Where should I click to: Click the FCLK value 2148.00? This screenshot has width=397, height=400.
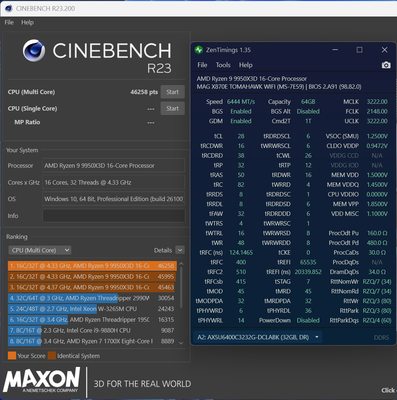(377, 111)
